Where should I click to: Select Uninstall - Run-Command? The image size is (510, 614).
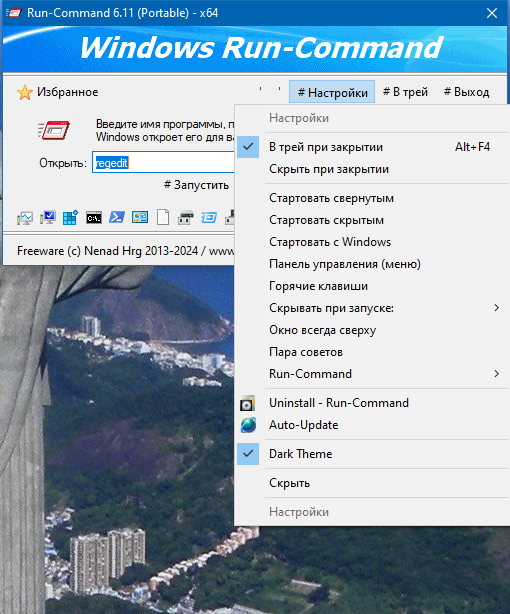pyautogui.click(x=372, y=403)
